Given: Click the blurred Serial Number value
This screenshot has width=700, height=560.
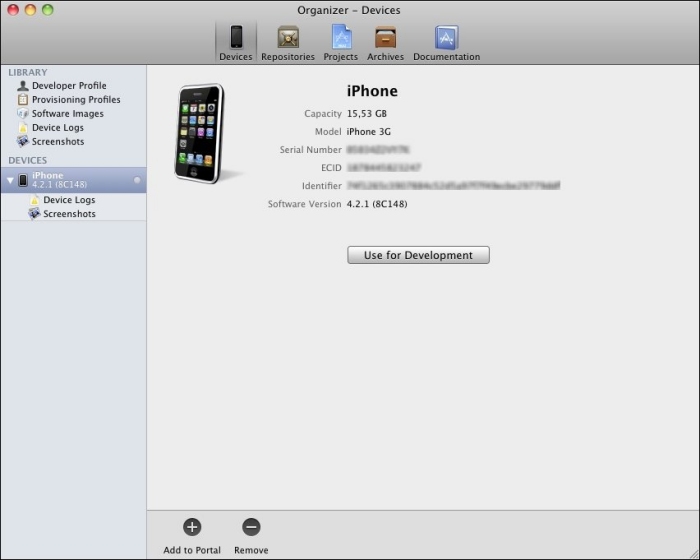Looking at the screenshot, I should coord(378,150).
